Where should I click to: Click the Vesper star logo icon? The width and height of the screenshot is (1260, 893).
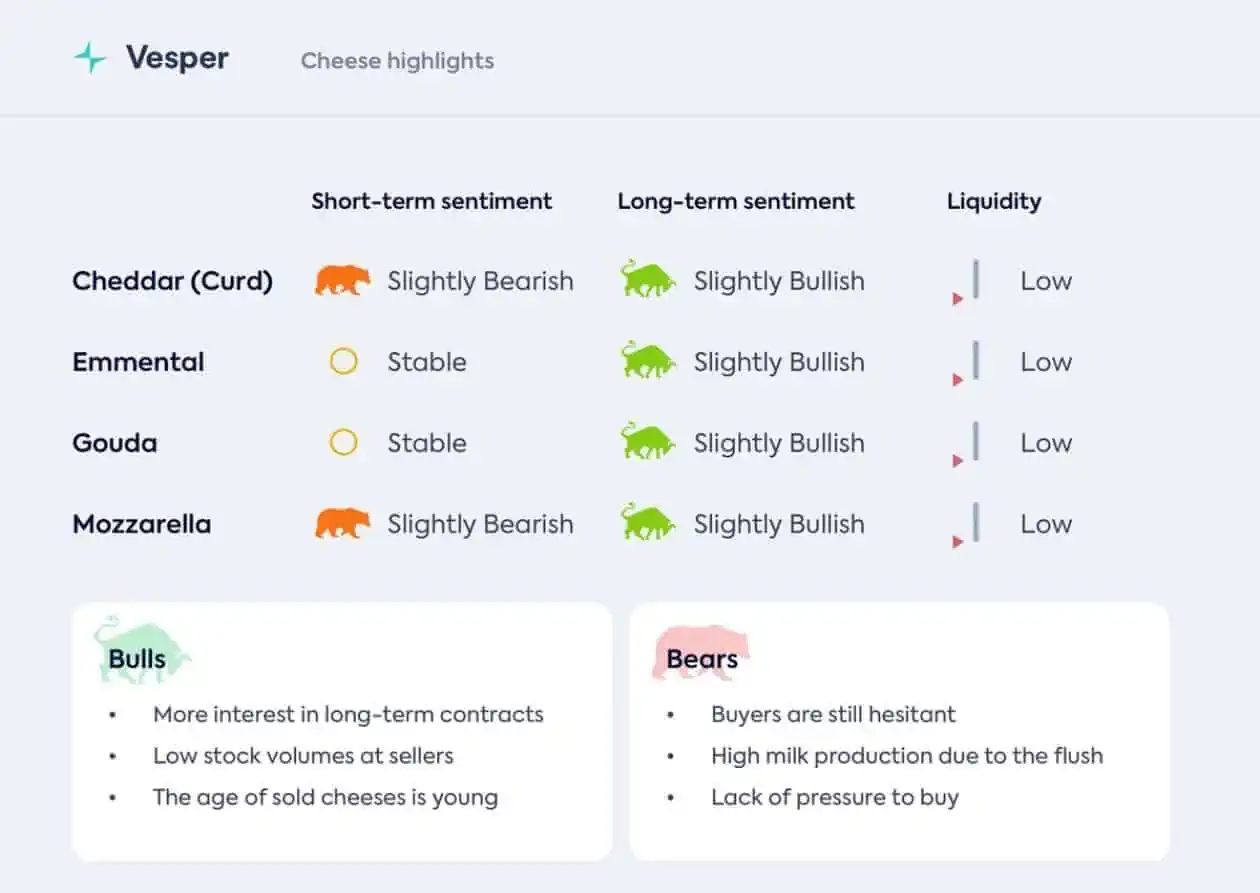point(90,58)
